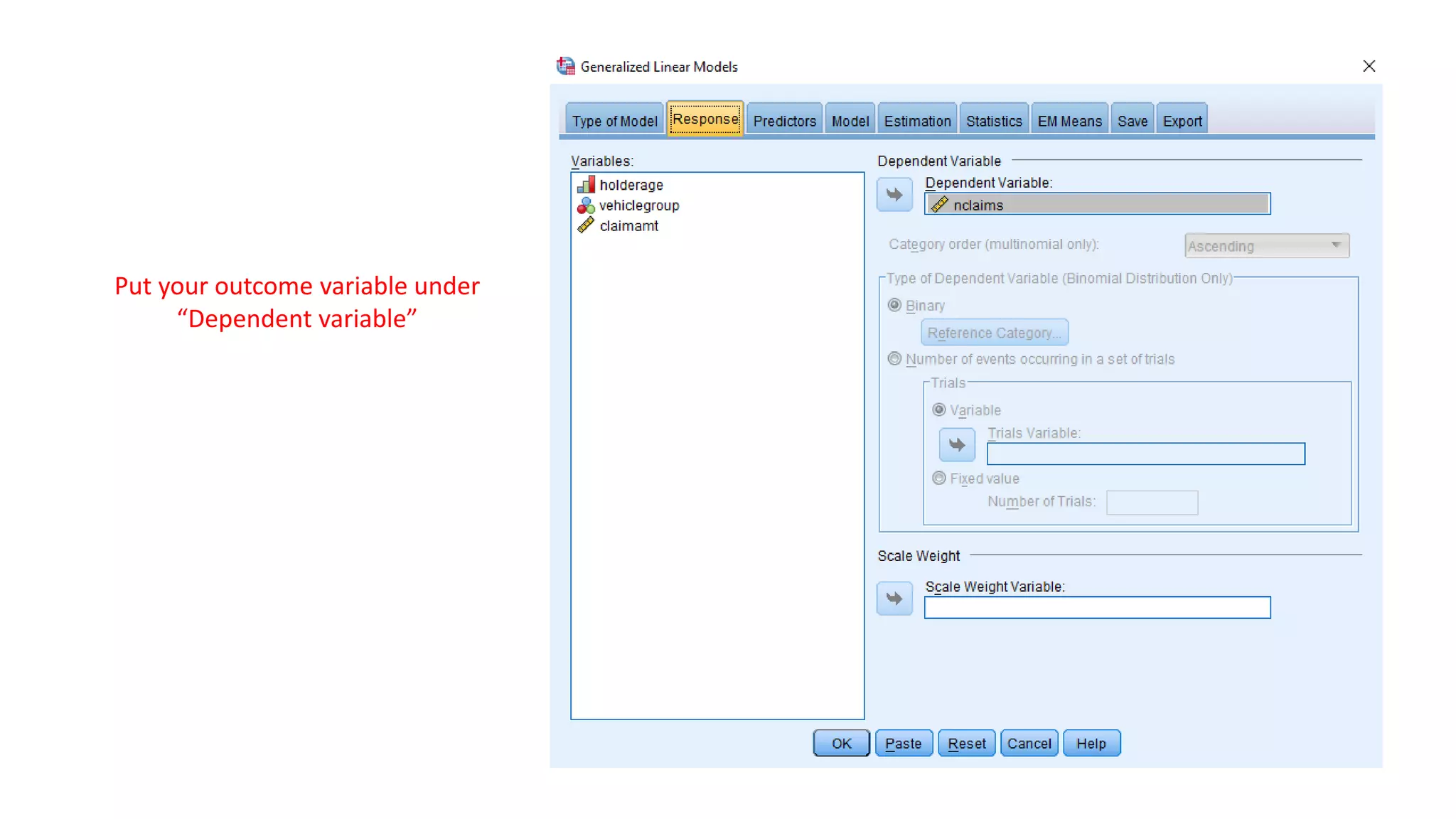Go to the EM Means tab
1456x819 pixels.
click(x=1069, y=121)
